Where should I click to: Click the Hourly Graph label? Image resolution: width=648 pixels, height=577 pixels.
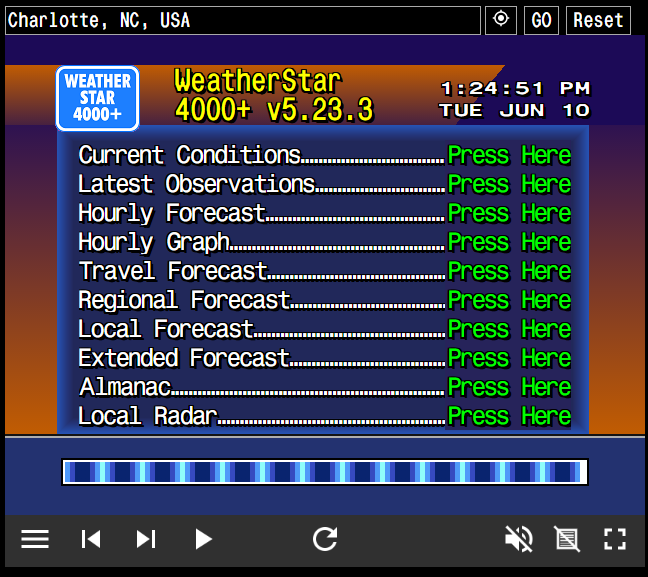[x=154, y=242]
